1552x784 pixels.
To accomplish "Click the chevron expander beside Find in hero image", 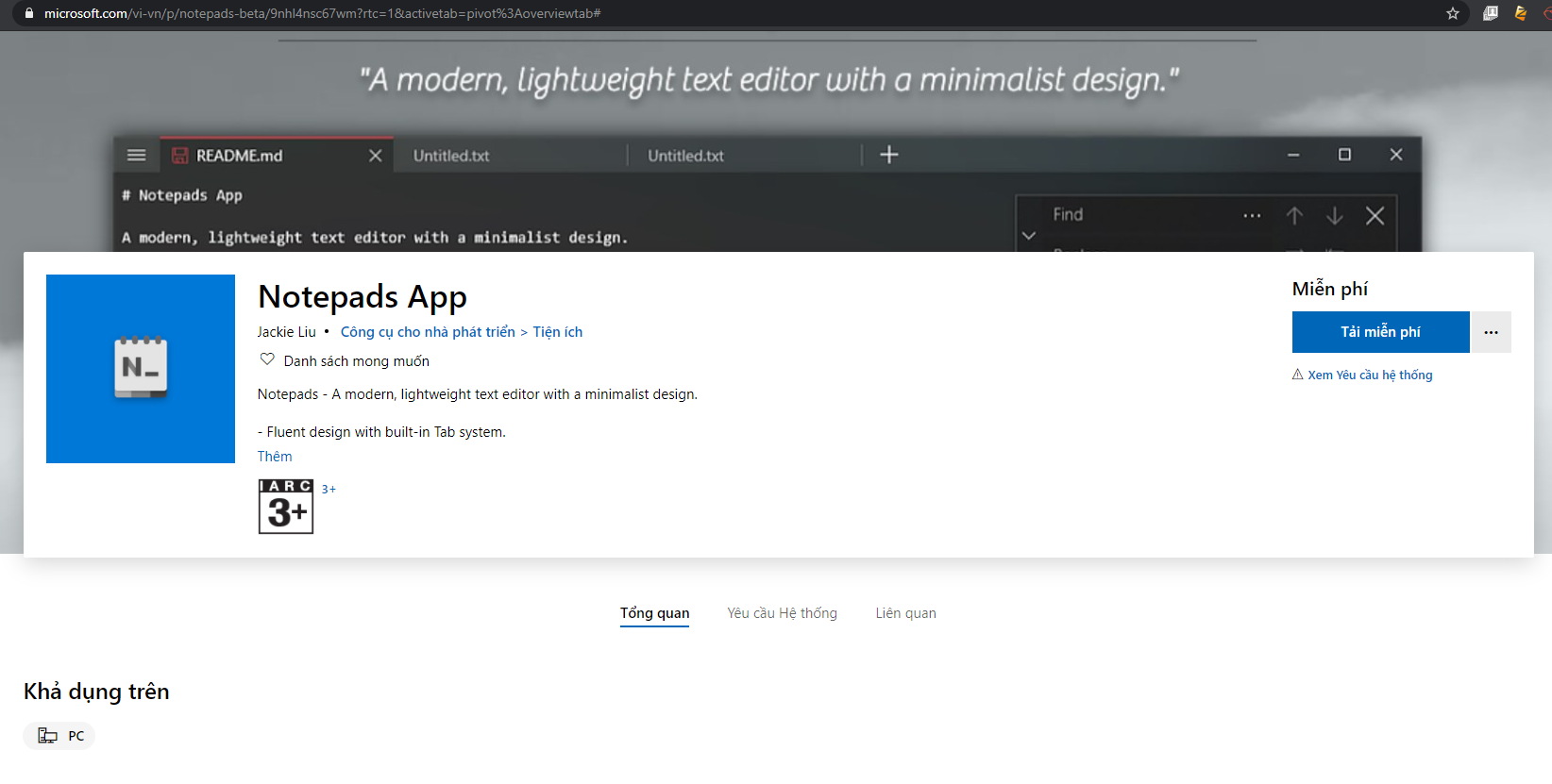I will pyautogui.click(x=1029, y=236).
